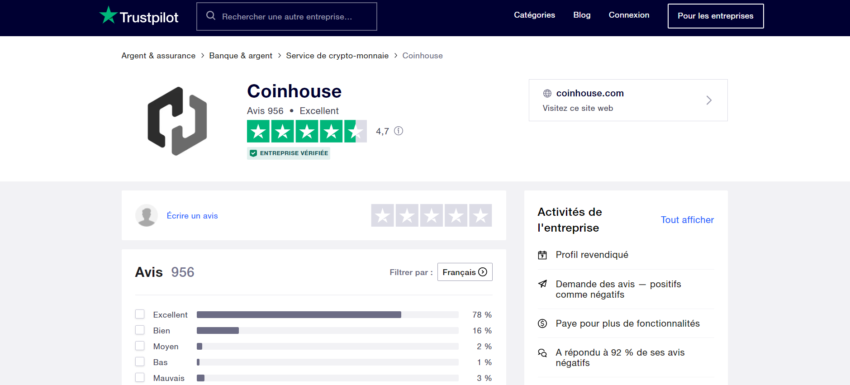Select the second empty rating star
Image resolution: width=850 pixels, height=385 pixels.
(407, 215)
